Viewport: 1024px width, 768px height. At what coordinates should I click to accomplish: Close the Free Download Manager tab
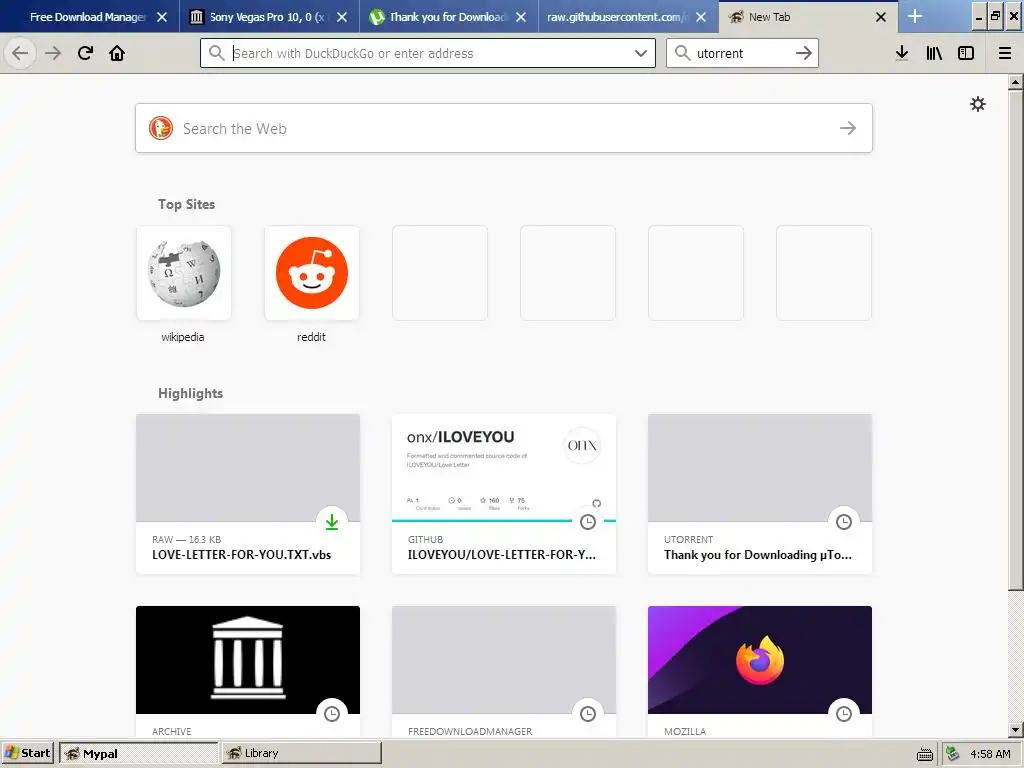pyautogui.click(x=162, y=17)
